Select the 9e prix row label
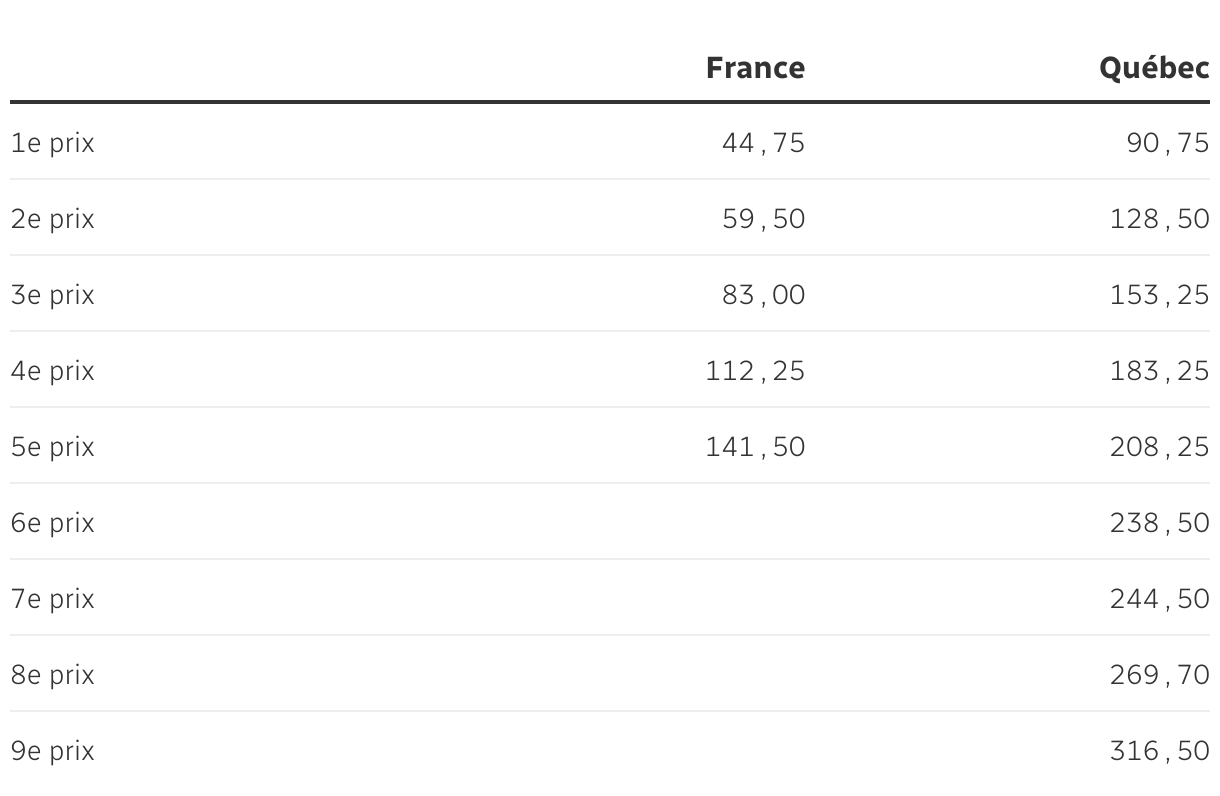 (x=53, y=751)
